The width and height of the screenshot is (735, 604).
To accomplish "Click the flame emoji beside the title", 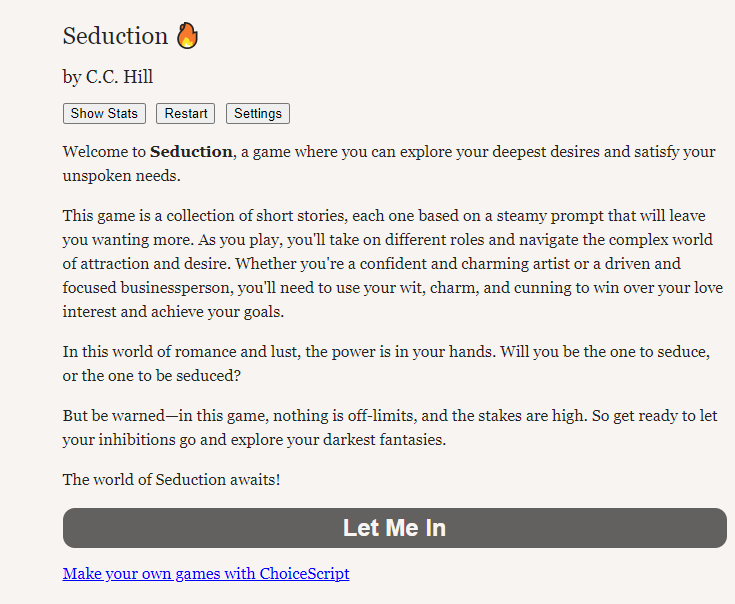I will click(187, 36).
